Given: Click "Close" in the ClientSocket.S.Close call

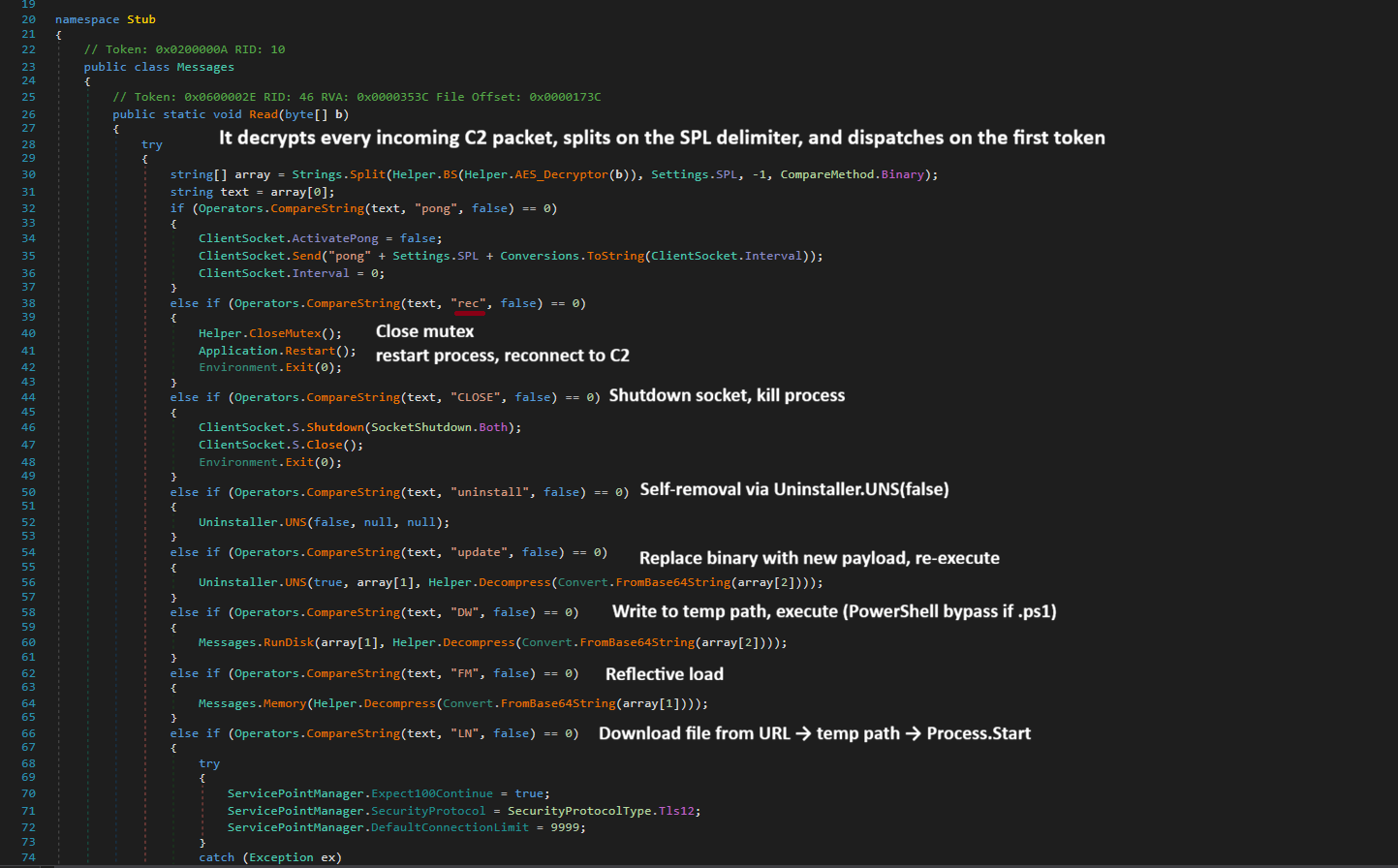Looking at the screenshot, I should (325, 445).
